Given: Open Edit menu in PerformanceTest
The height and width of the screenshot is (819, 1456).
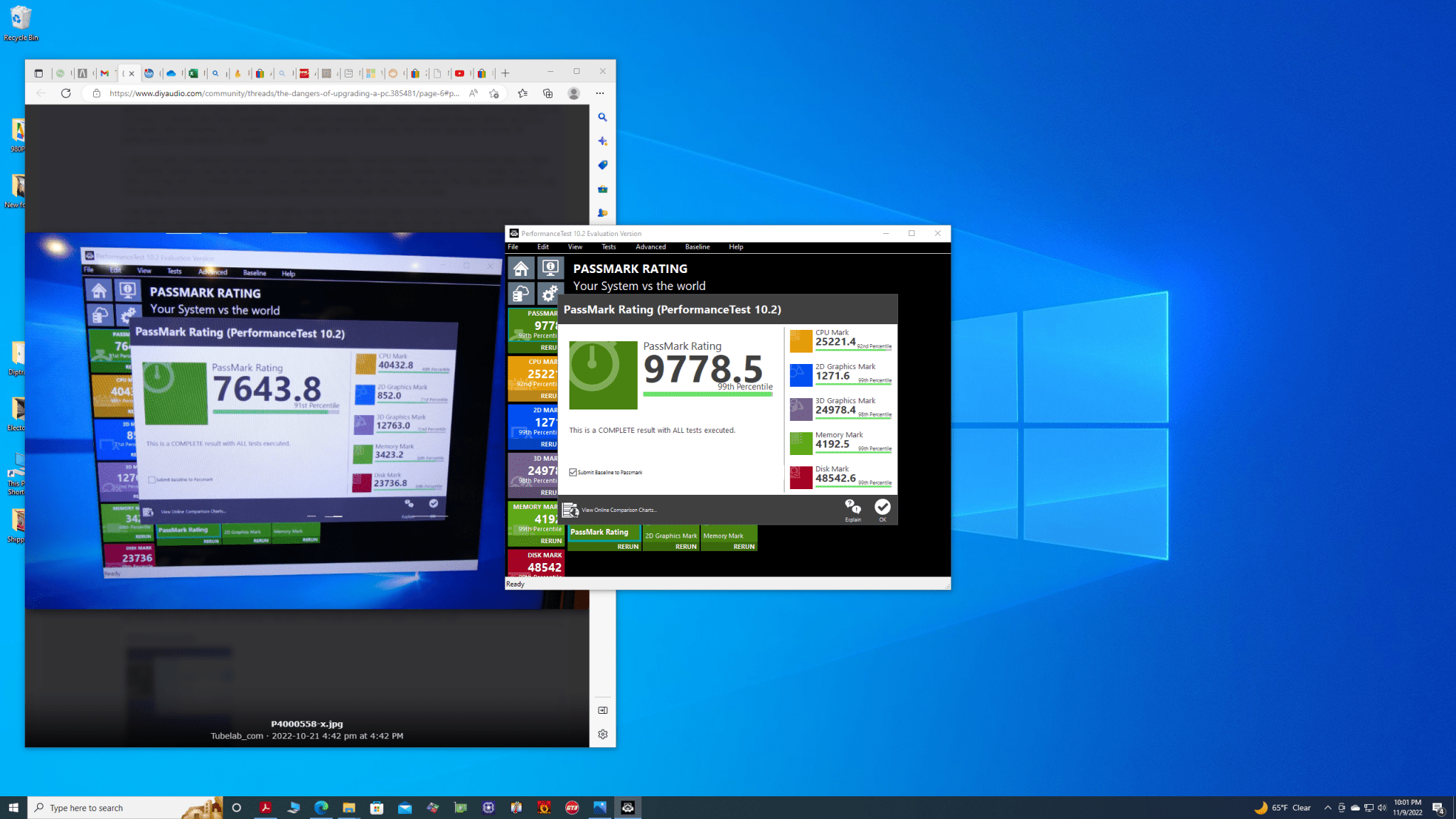Looking at the screenshot, I should click(543, 247).
